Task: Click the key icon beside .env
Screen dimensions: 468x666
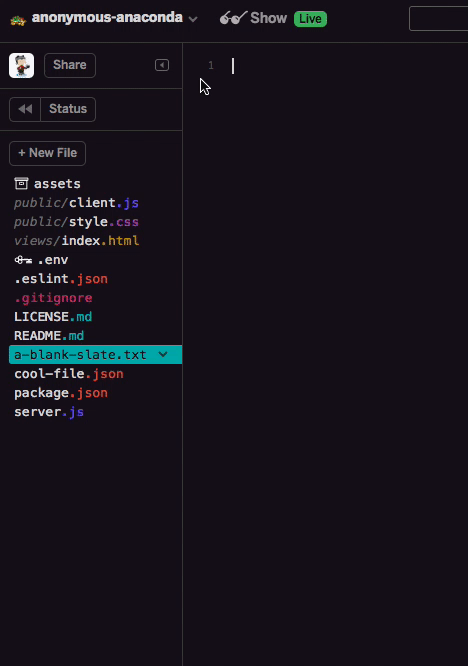Action: (23, 260)
